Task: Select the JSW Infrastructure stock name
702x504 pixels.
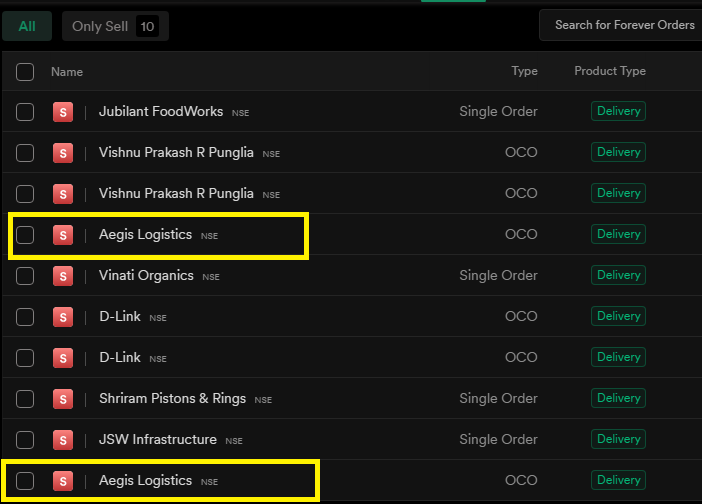Action: click(158, 440)
